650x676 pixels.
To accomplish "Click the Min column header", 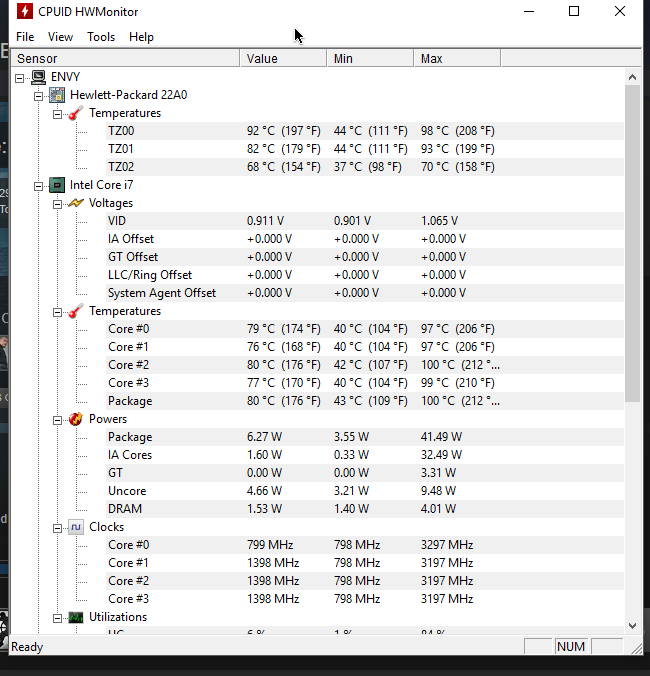I will (370, 59).
